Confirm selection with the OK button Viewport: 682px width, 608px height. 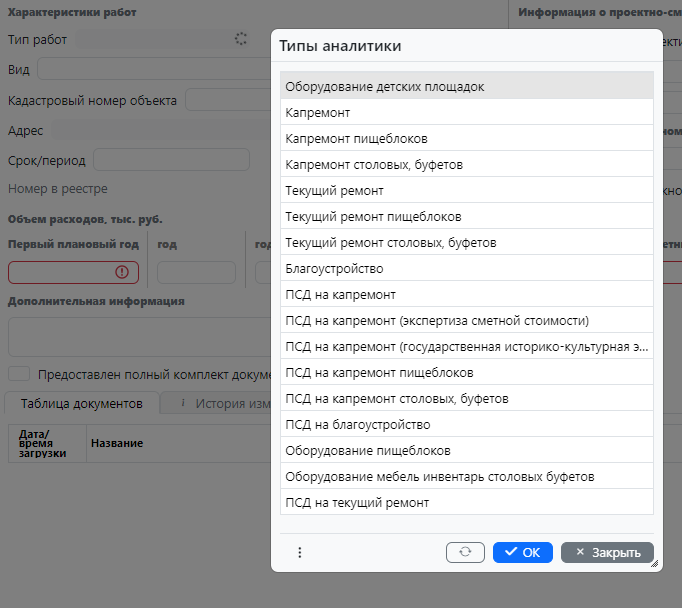(522, 552)
